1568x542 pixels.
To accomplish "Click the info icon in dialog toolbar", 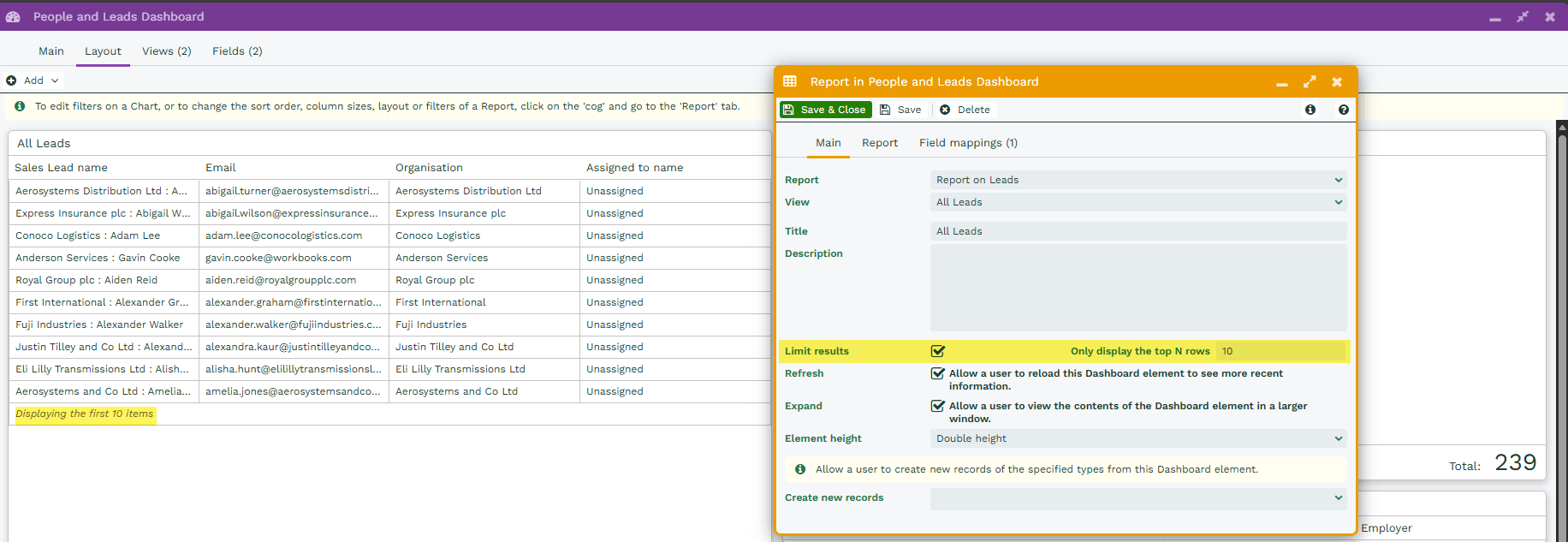I will coord(1310,110).
